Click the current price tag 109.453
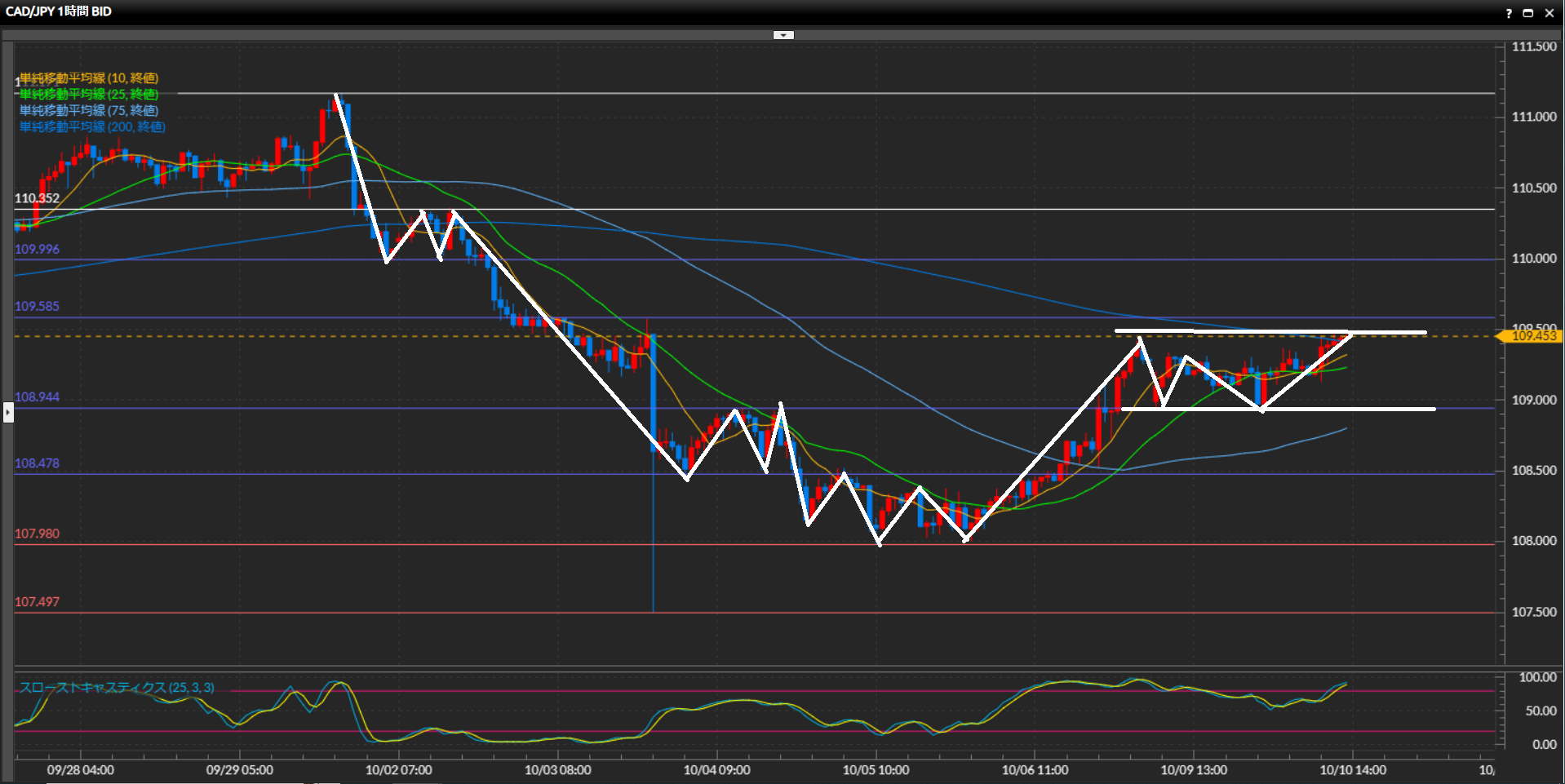The image size is (1565, 784). 1533,336
